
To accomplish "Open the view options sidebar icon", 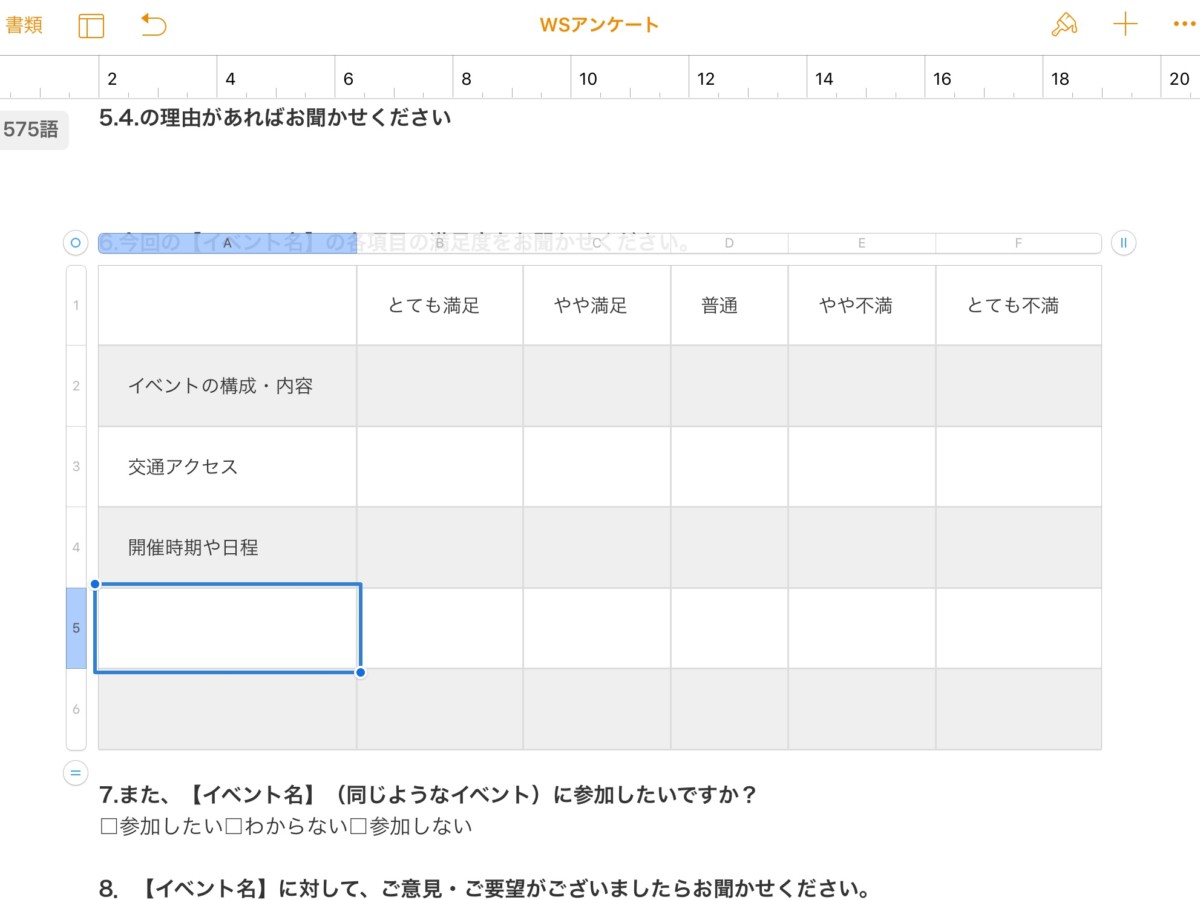I will [91, 26].
